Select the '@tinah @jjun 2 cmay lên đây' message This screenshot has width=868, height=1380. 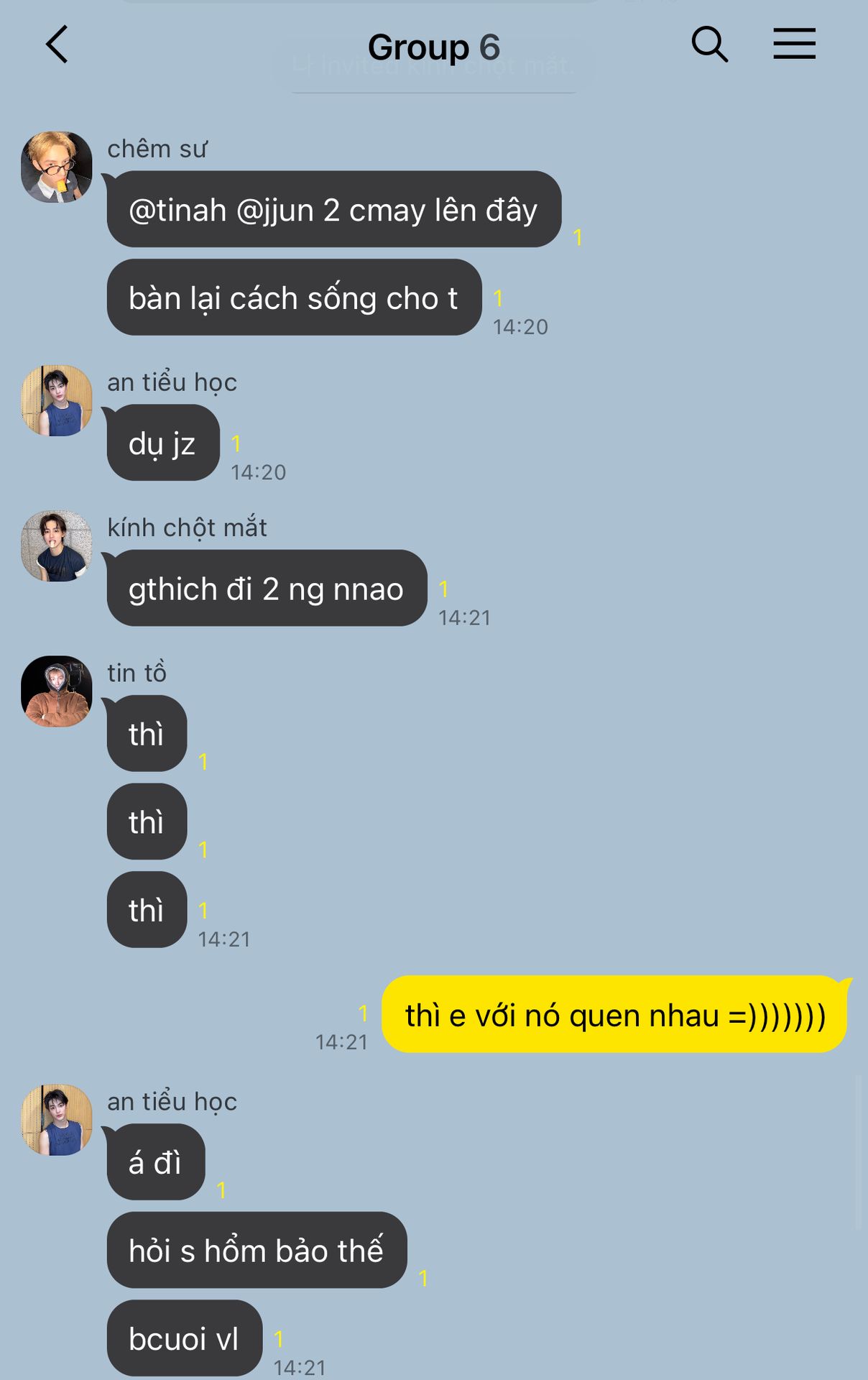click(x=333, y=209)
